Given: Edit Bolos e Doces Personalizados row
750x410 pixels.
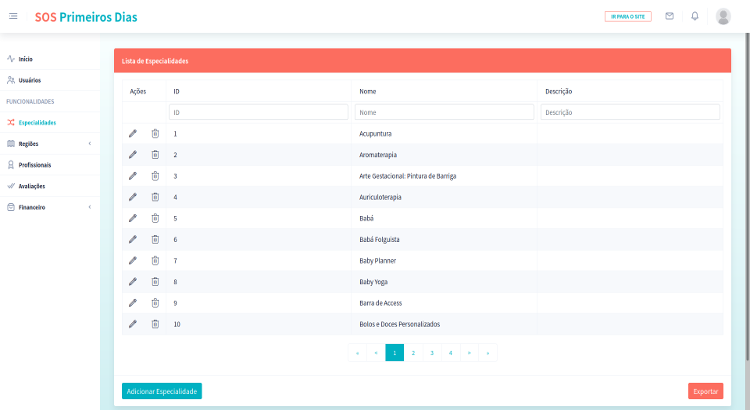Looking at the screenshot, I should point(133,324).
